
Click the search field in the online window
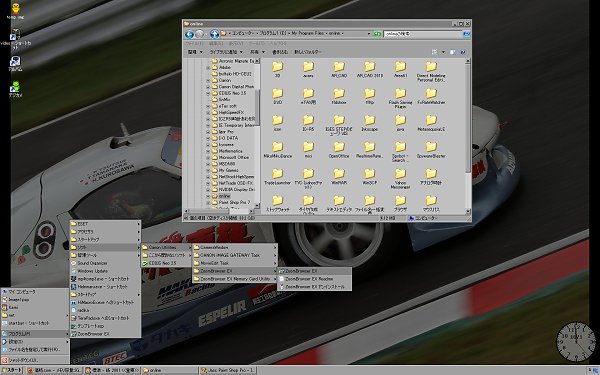pyautogui.click(x=423, y=34)
